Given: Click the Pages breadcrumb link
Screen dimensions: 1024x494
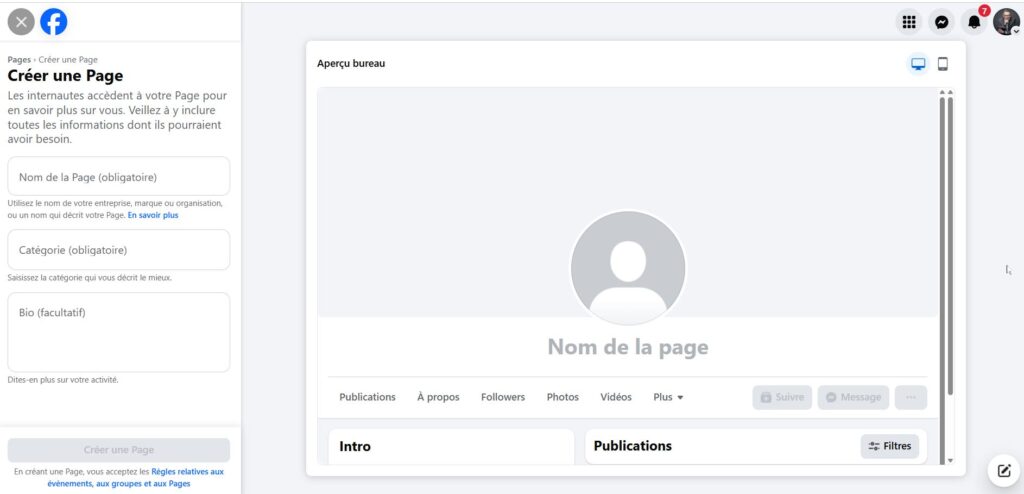Looking at the screenshot, I should [19, 60].
